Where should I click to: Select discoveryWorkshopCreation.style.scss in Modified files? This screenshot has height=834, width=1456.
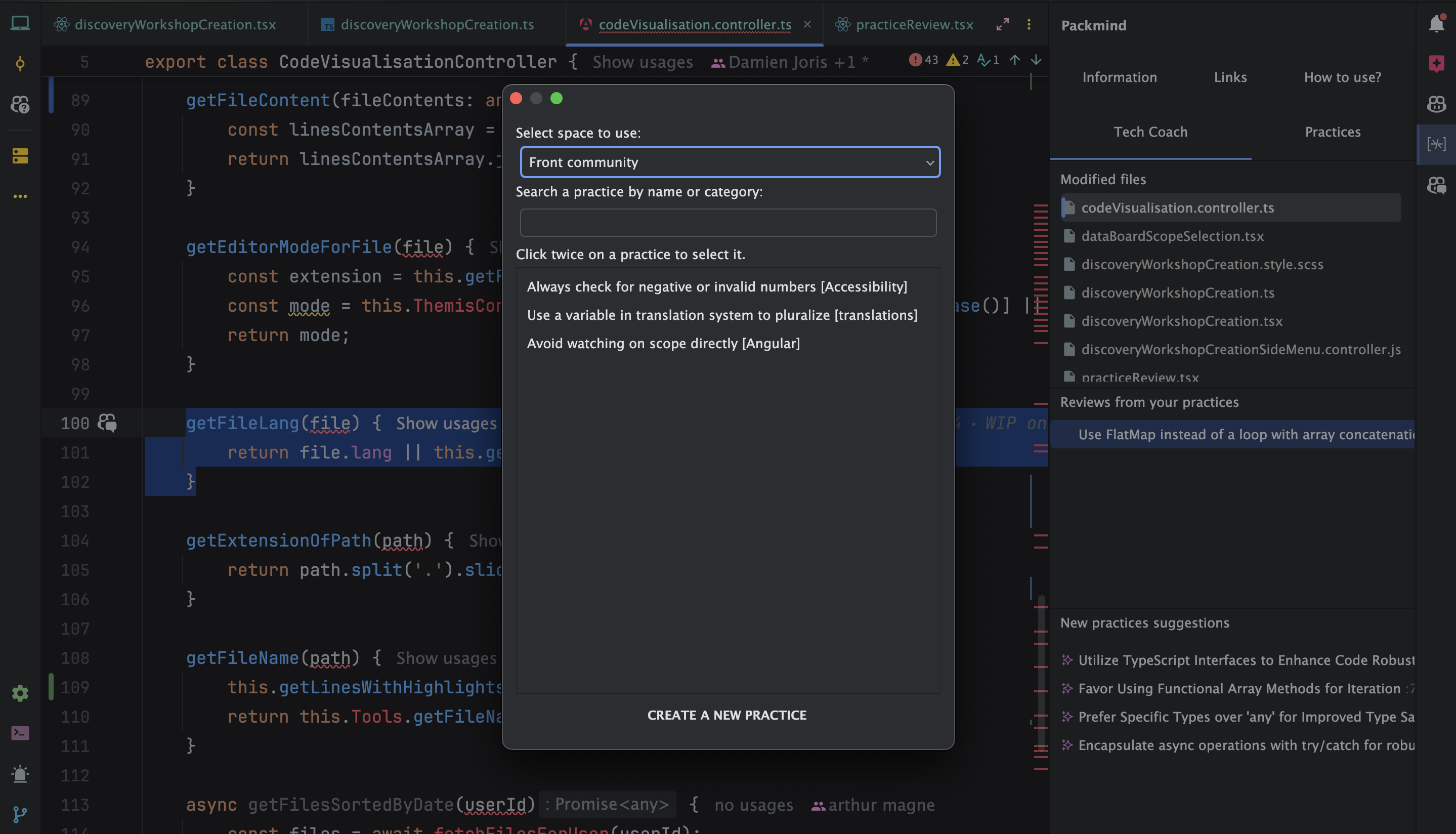click(1231, 264)
